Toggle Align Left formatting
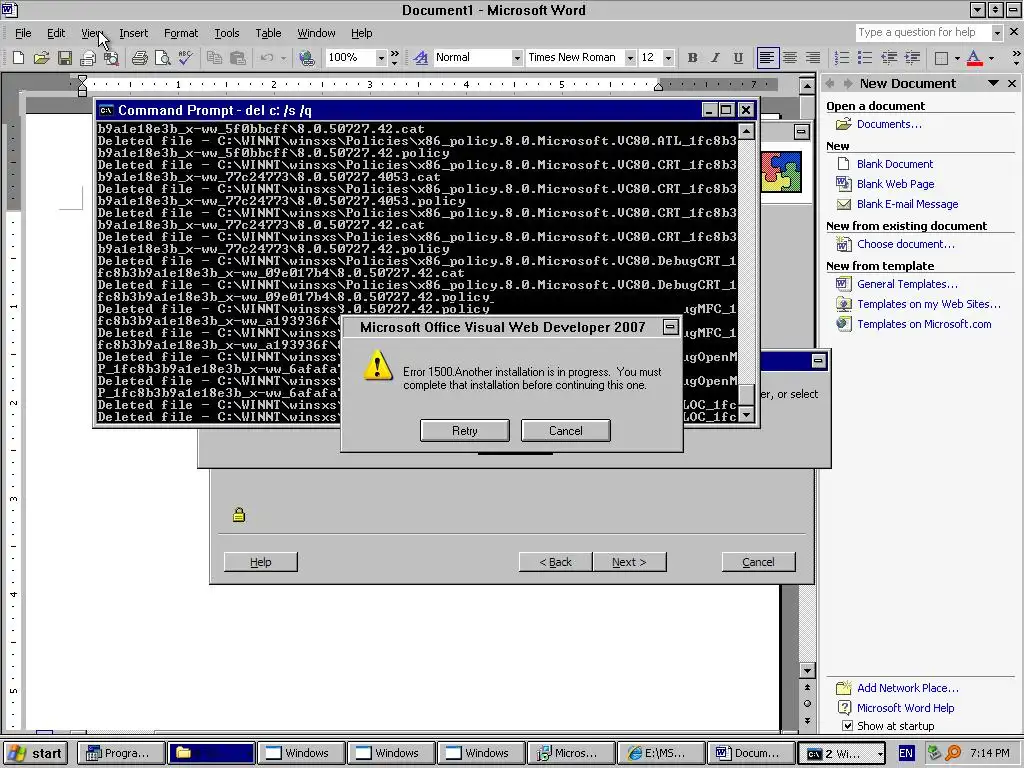Viewport: 1024px width, 768px height. click(767, 58)
